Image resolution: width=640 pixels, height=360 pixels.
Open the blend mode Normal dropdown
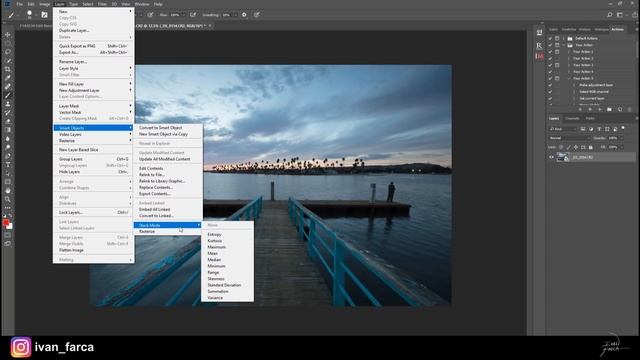569,138
